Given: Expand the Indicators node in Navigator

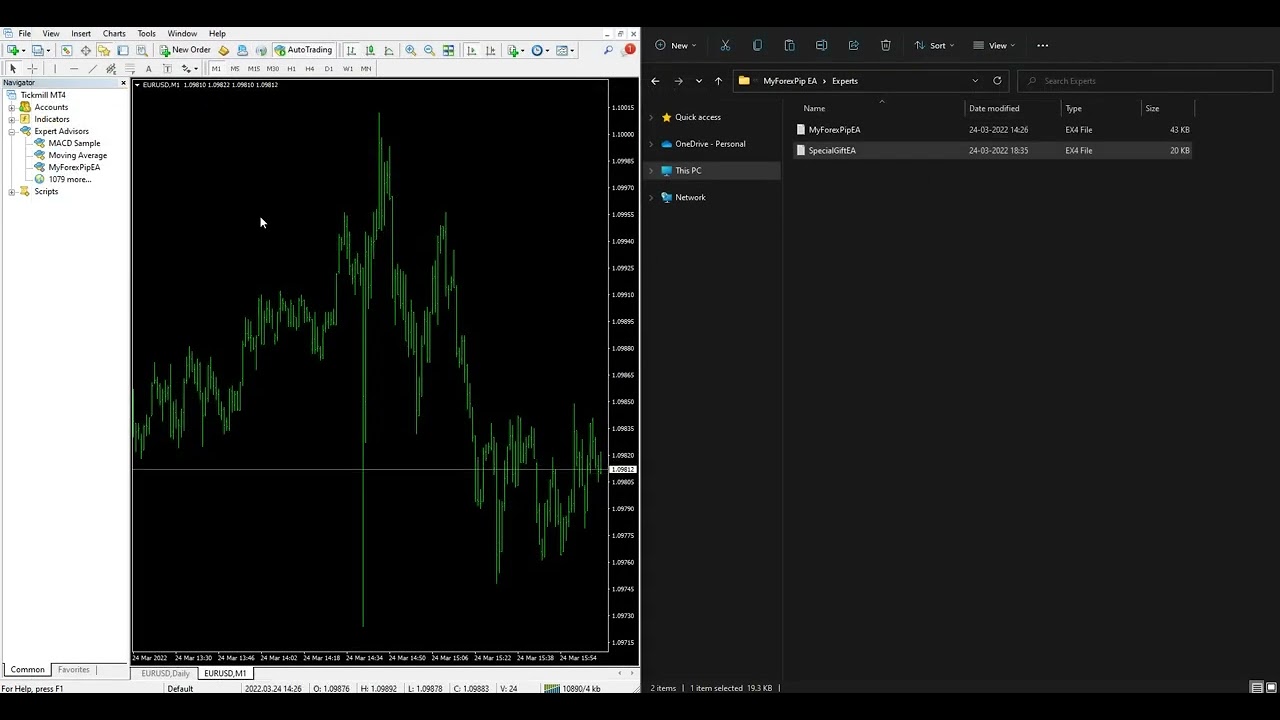Looking at the screenshot, I should pyautogui.click(x=12, y=119).
